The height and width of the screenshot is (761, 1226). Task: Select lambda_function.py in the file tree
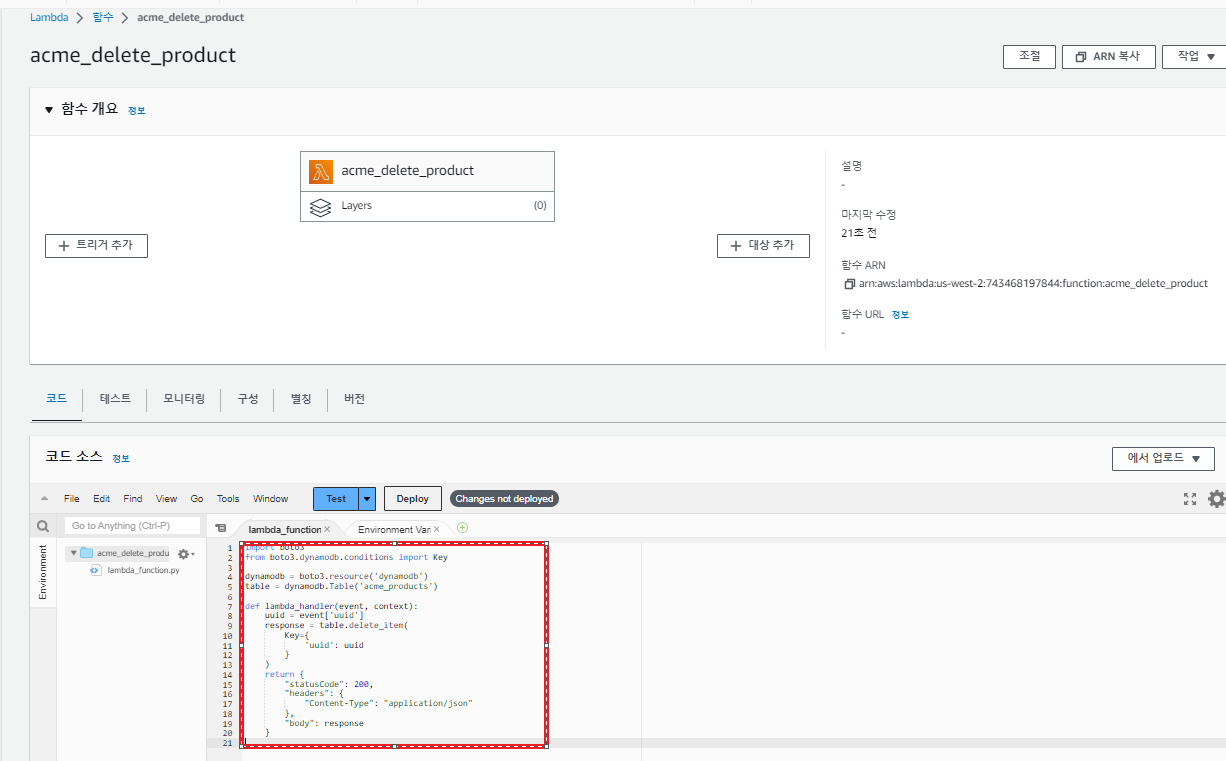(x=144, y=570)
